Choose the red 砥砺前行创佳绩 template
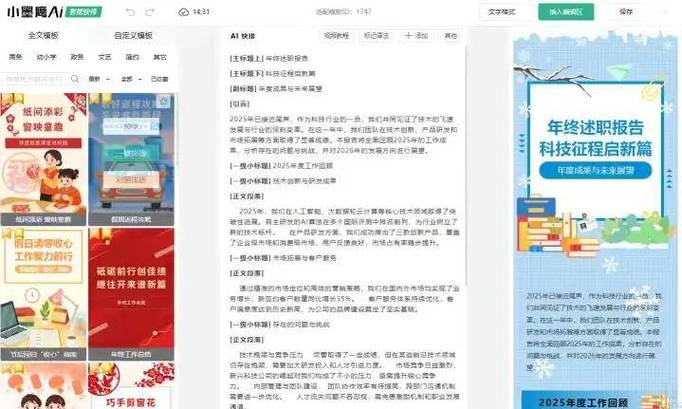The width and height of the screenshot is (682, 409). [131, 294]
